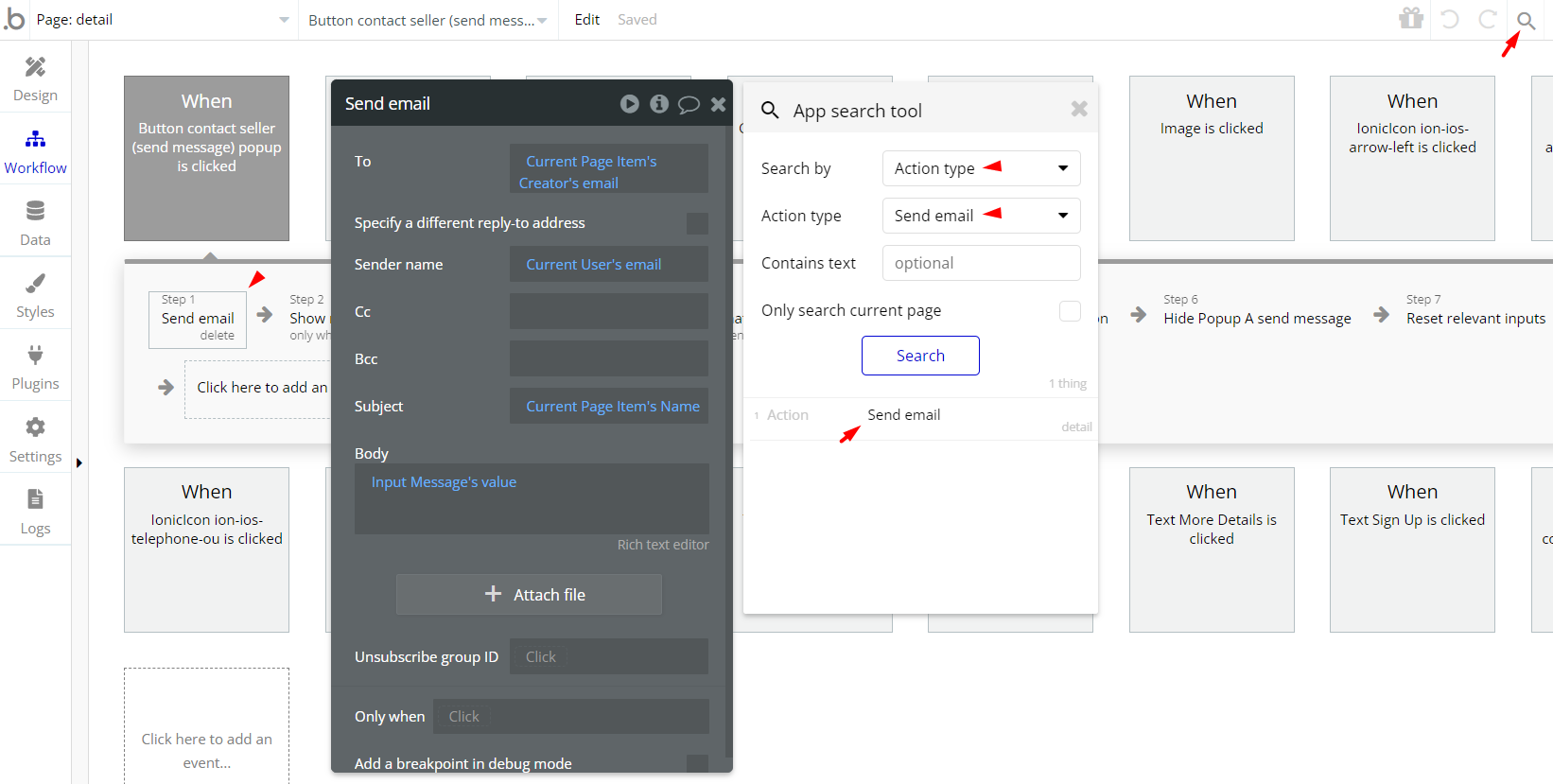Close the Send email panel

(719, 104)
